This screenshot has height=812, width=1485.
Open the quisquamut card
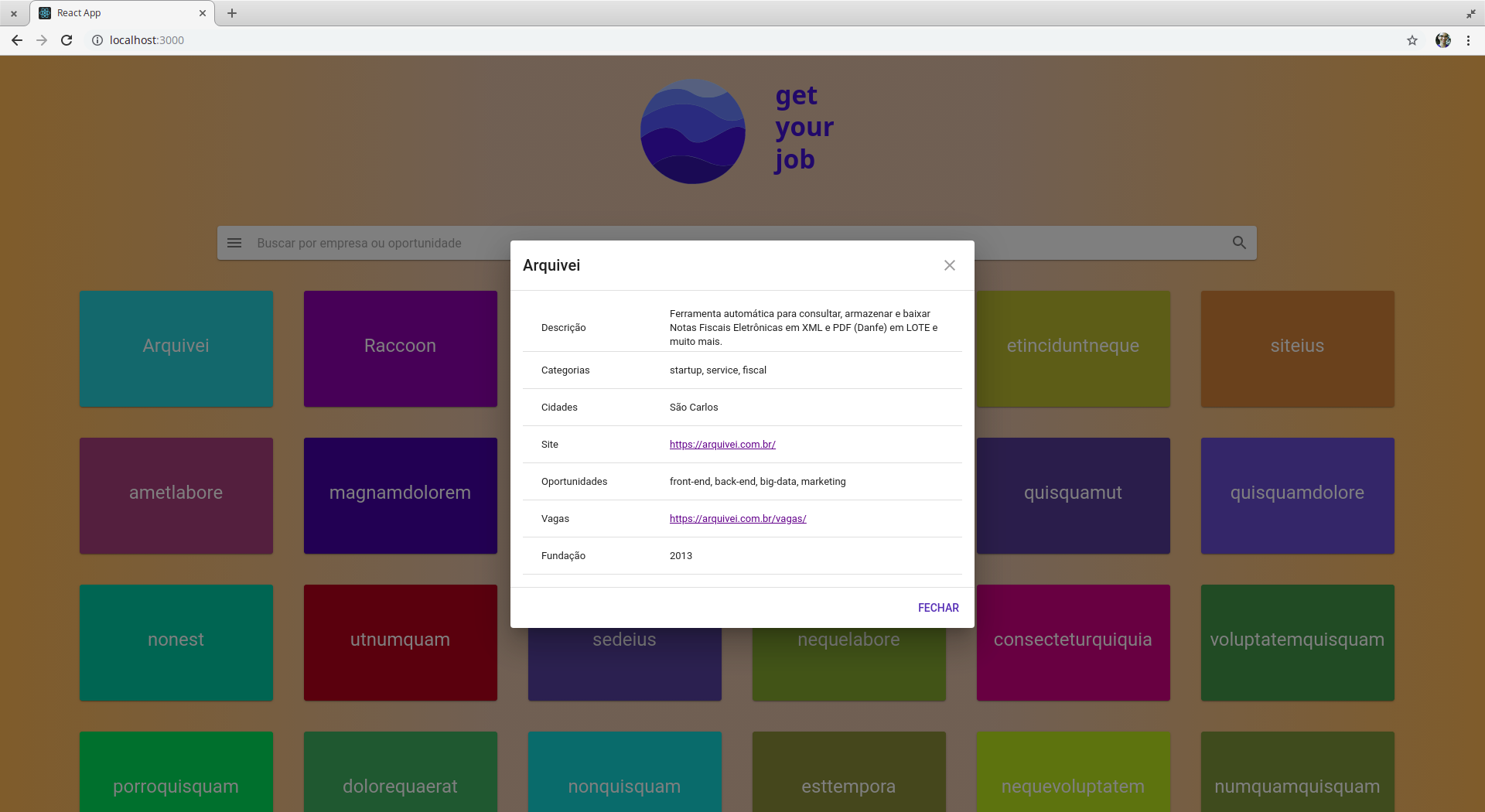click(x=1074, y=496)
